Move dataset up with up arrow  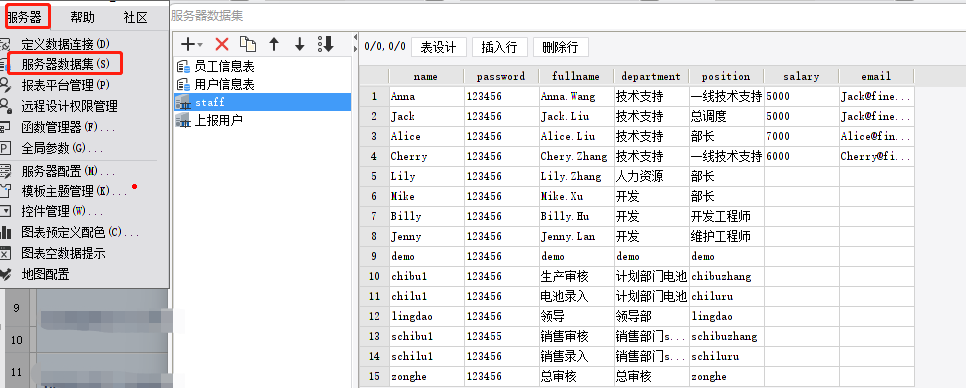274,44
